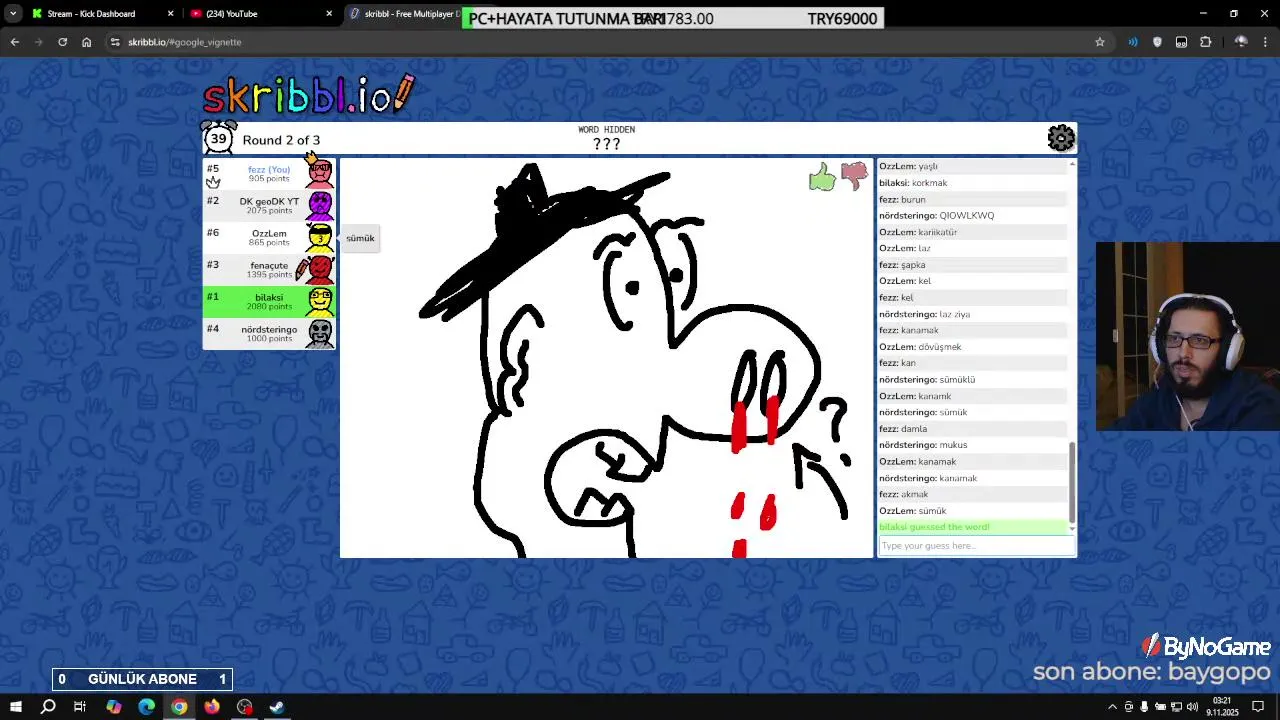Select highlighted player row bilaksi
Image resolution: width=1280 pixels, height=720 pixels.
point(269,301)
